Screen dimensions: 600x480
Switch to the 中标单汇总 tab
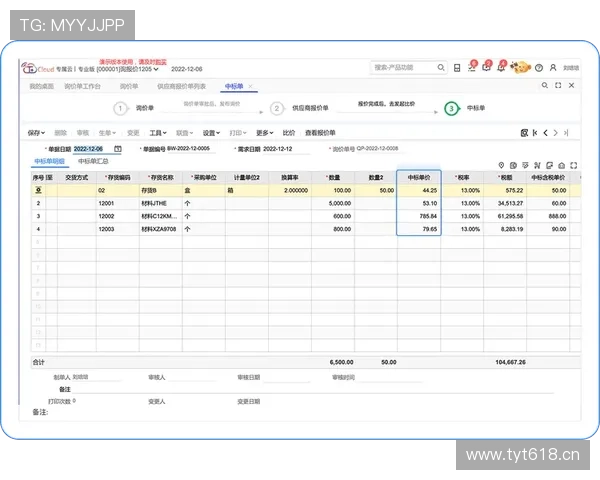tap(93, 160)
